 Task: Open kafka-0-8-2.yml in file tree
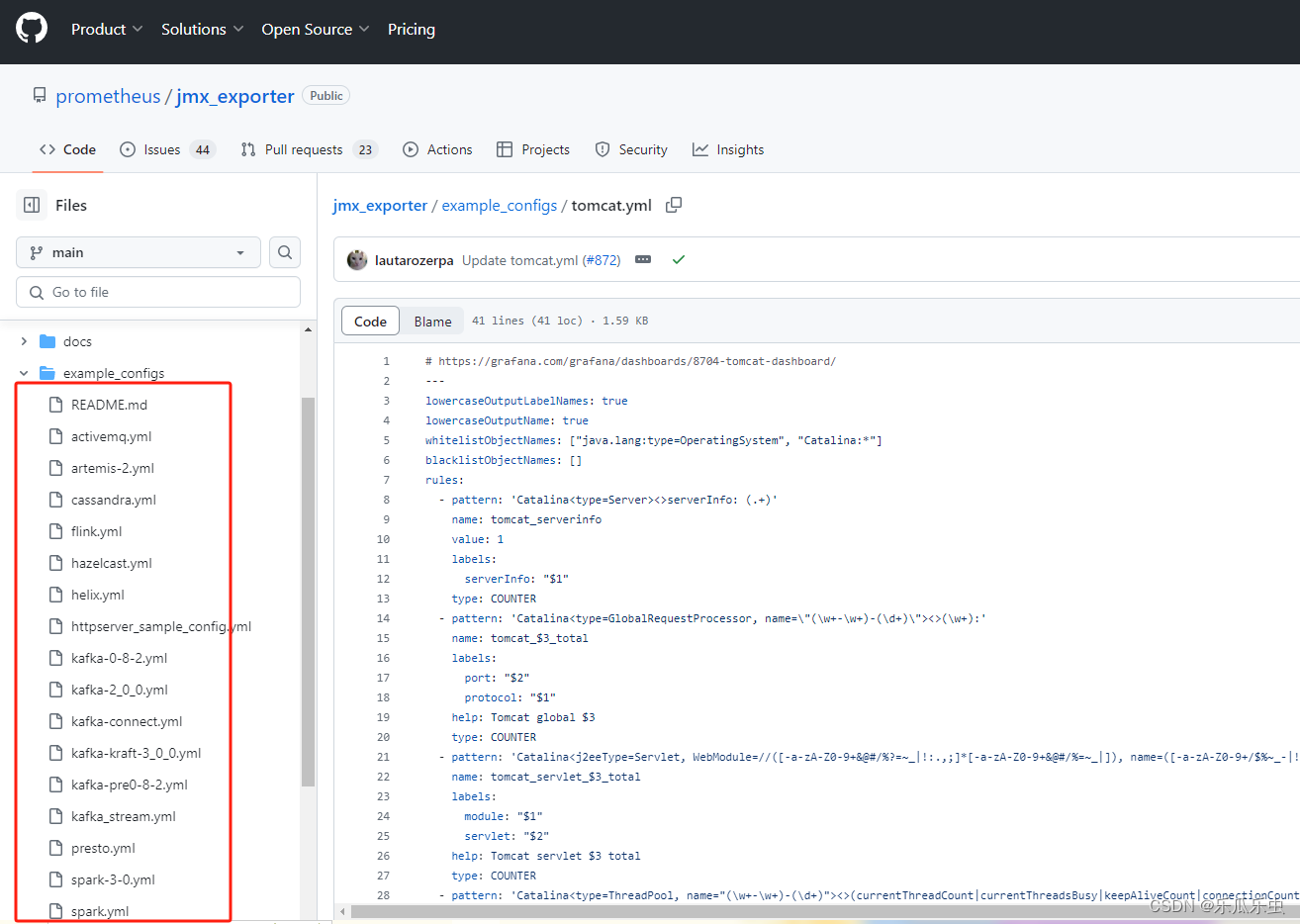pos(119,658)
